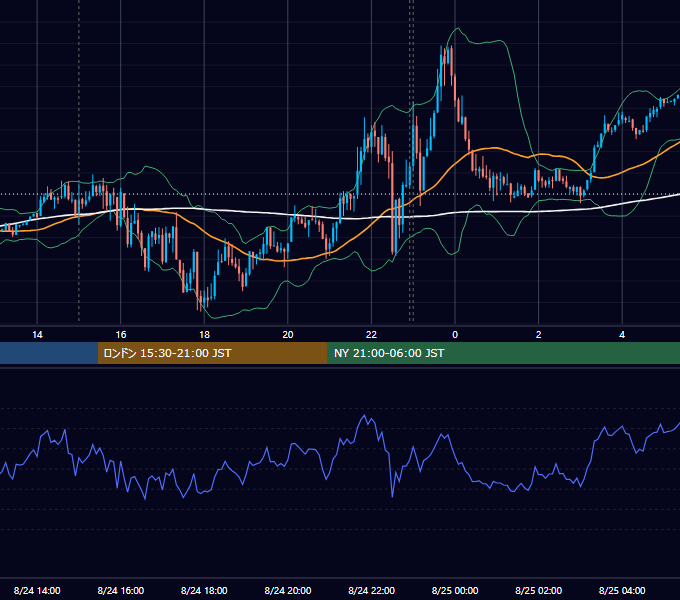Click the 0 hour label on the price chart axis
Screen dimensions: 680x600
(x=455, y=335)
